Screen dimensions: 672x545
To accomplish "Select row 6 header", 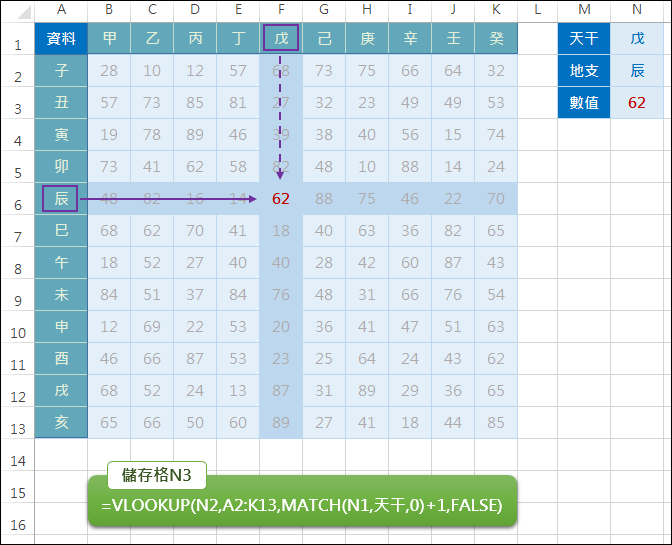I will pyautogui.click(x=18, y=199).
